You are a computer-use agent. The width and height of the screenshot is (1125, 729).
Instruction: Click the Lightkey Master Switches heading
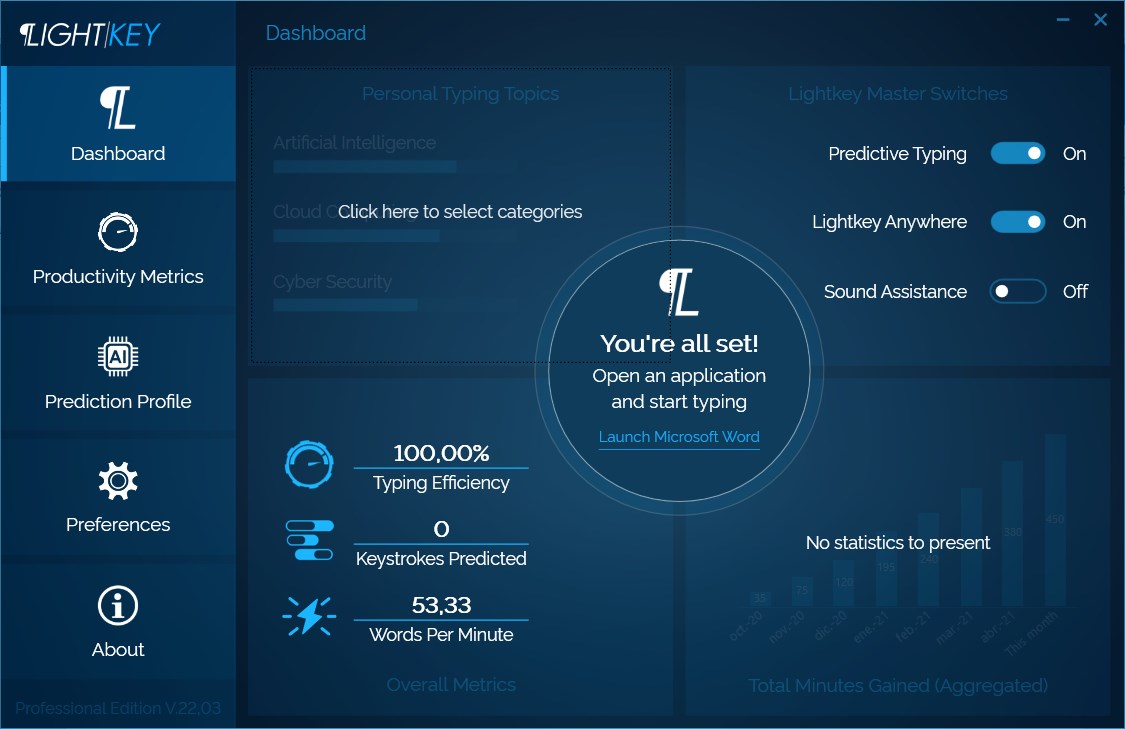898,94
